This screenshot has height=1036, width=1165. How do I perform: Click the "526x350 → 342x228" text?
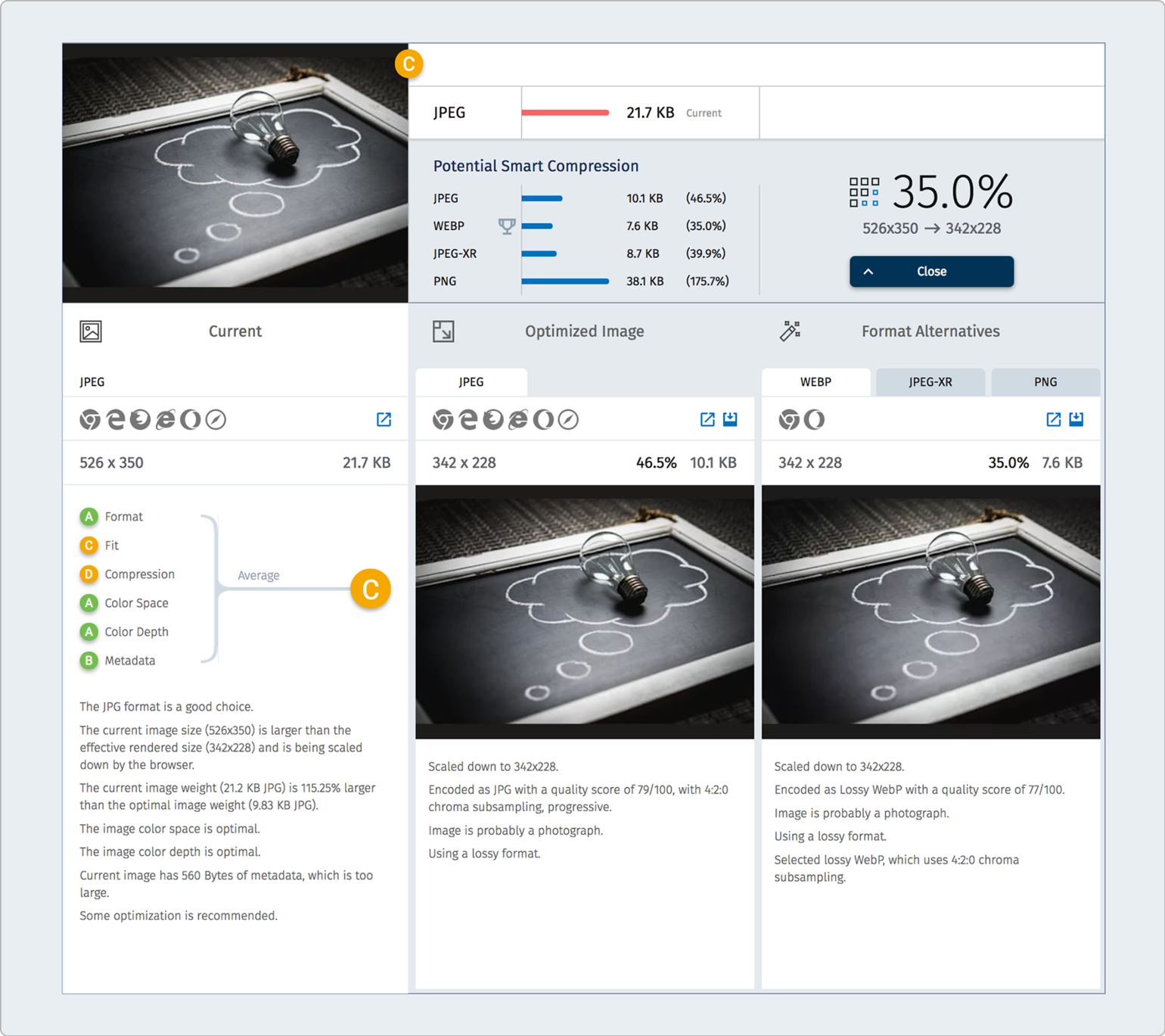931,229
